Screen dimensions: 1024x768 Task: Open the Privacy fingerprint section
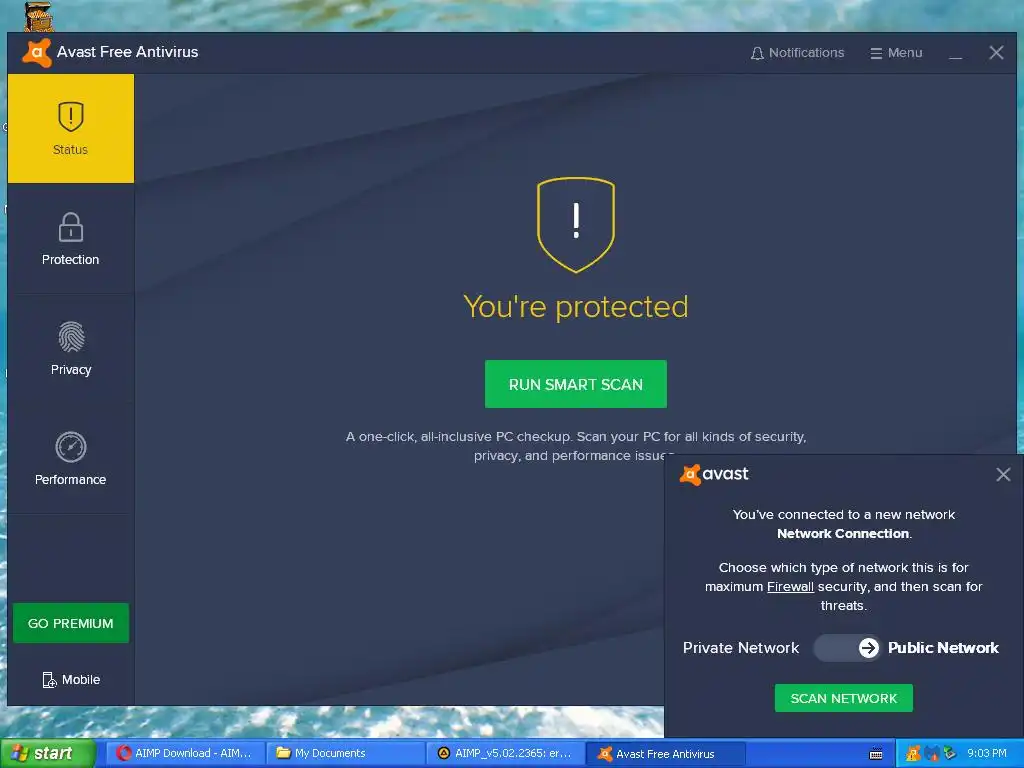(x=71, y=349)
